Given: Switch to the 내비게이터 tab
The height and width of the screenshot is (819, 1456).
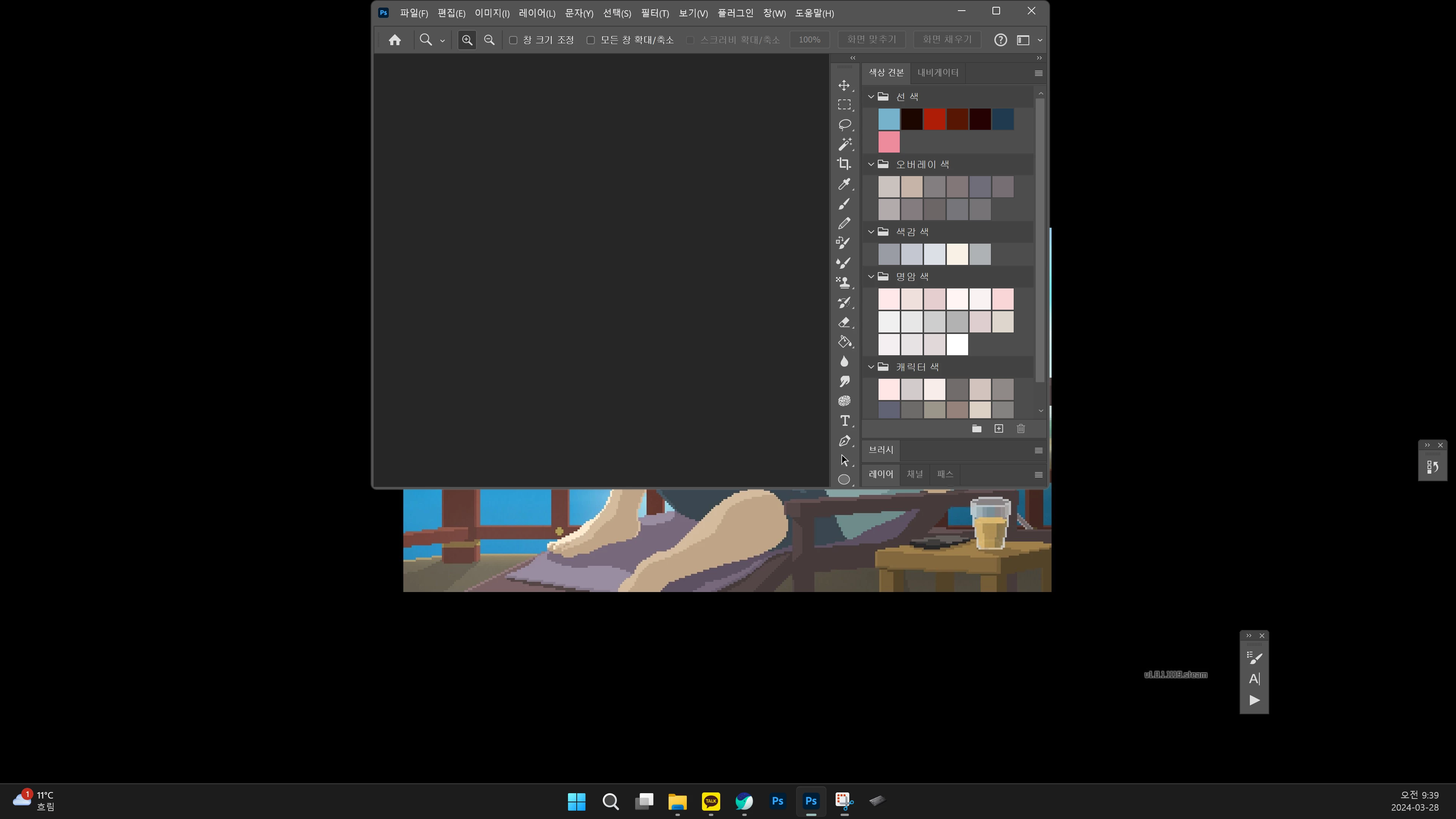Looking at the screenshot, I should click(938, 73).
